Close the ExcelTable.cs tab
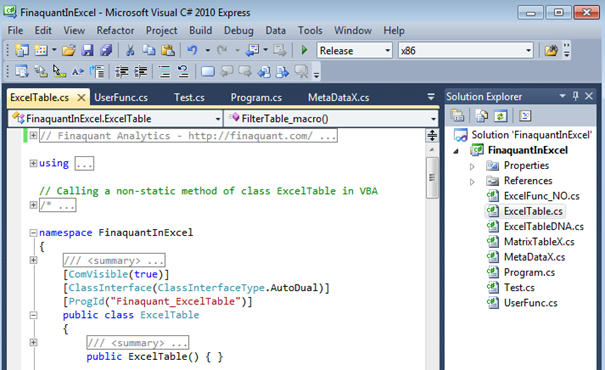The height and width of the screenshot is (370, 605). pyautogui.click(x=81, y=98)
